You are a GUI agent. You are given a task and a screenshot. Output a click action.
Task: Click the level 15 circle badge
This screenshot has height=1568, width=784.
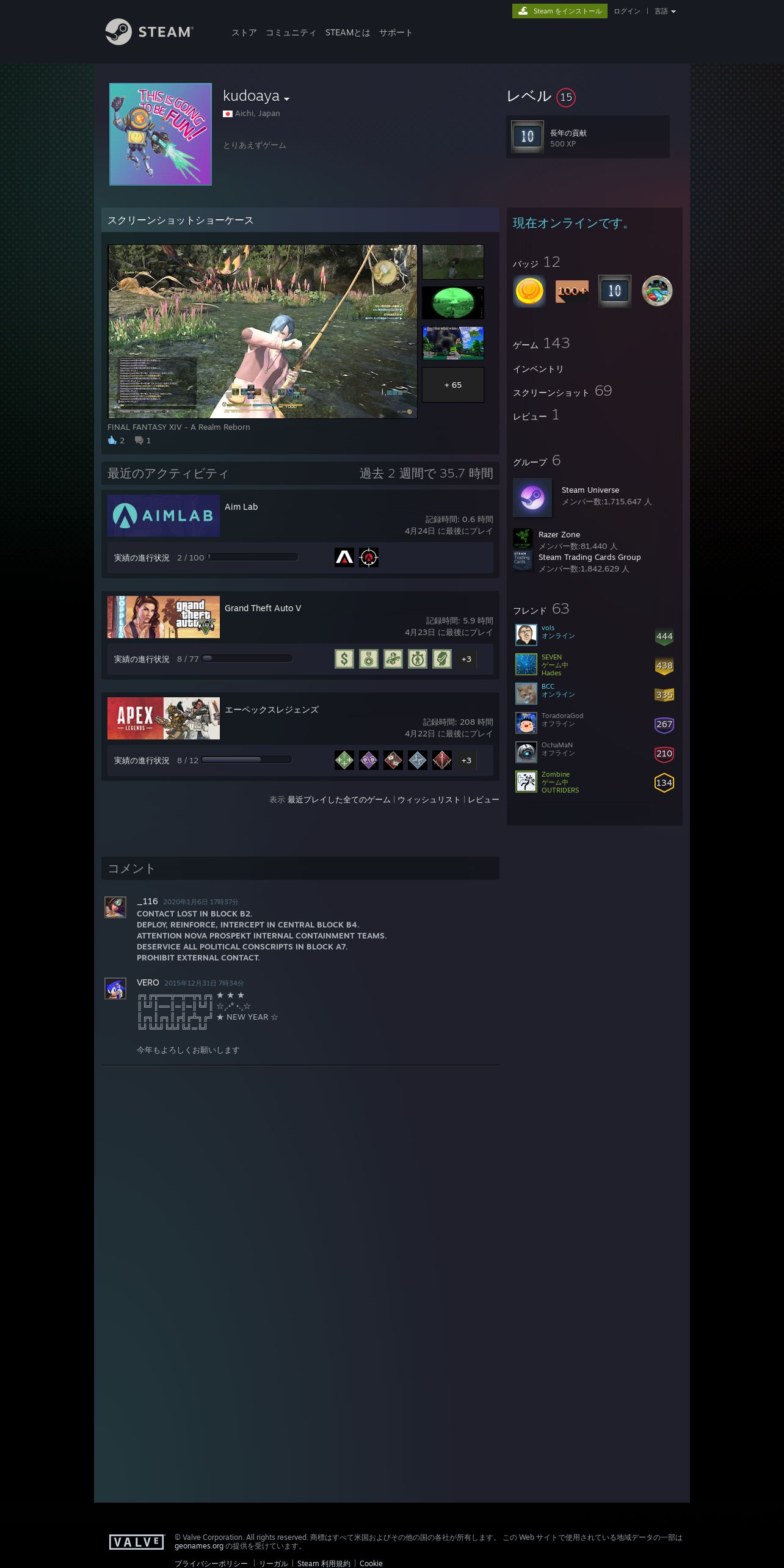(x=566, y=97)
